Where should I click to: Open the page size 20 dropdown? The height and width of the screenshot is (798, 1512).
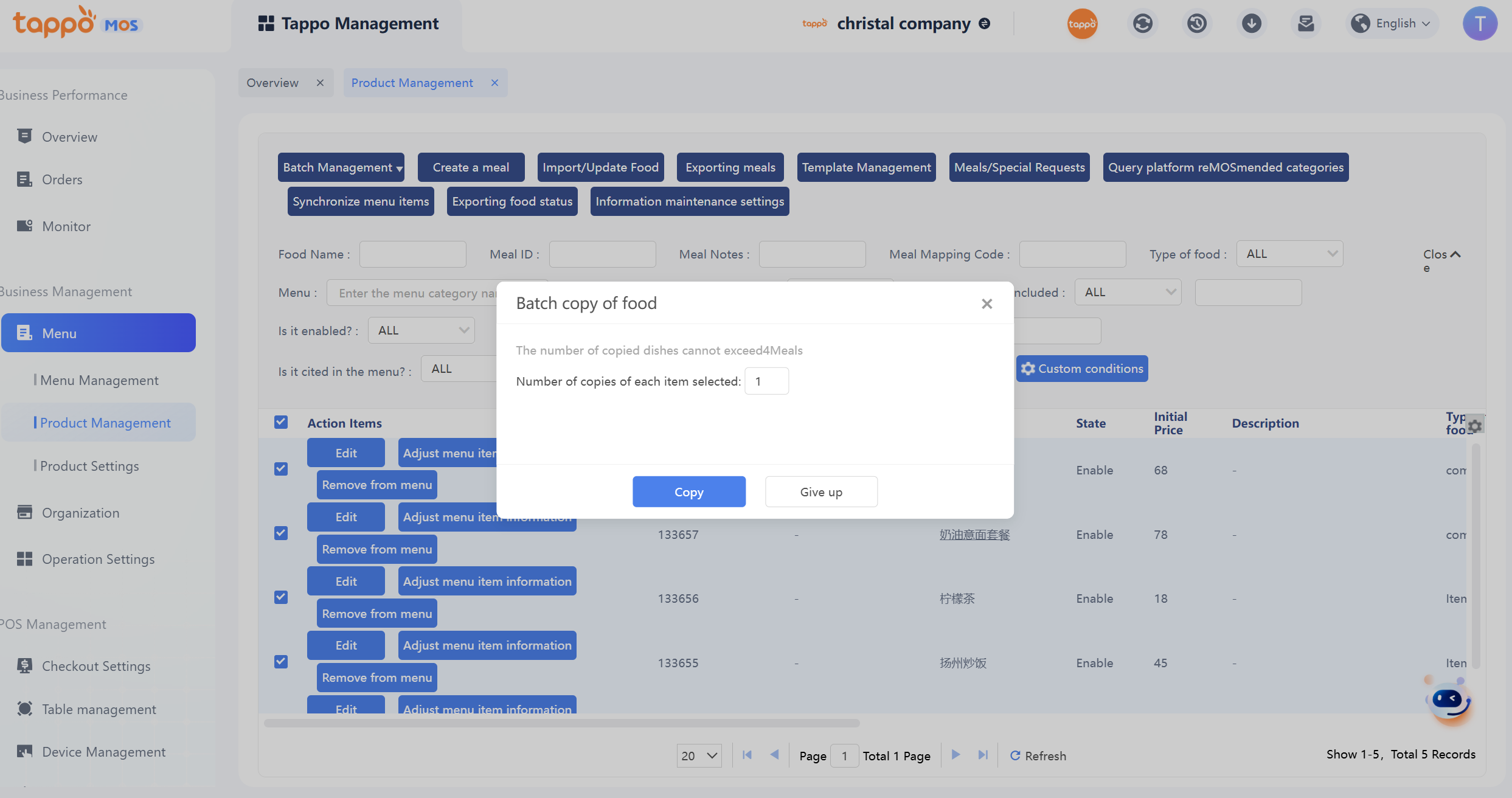click(x=699, y=755)
